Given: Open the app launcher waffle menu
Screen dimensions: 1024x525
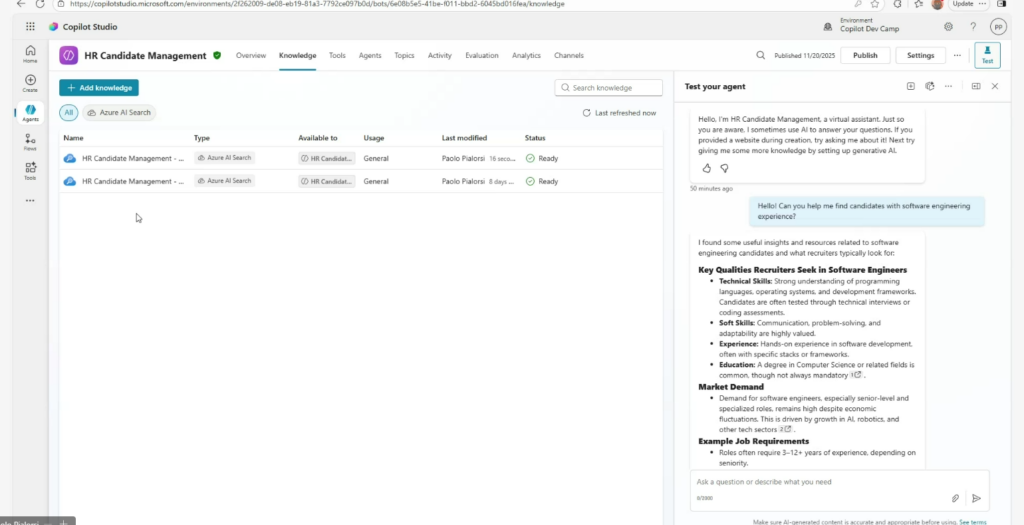Looking at the screenshot, I should pos(30,27).
